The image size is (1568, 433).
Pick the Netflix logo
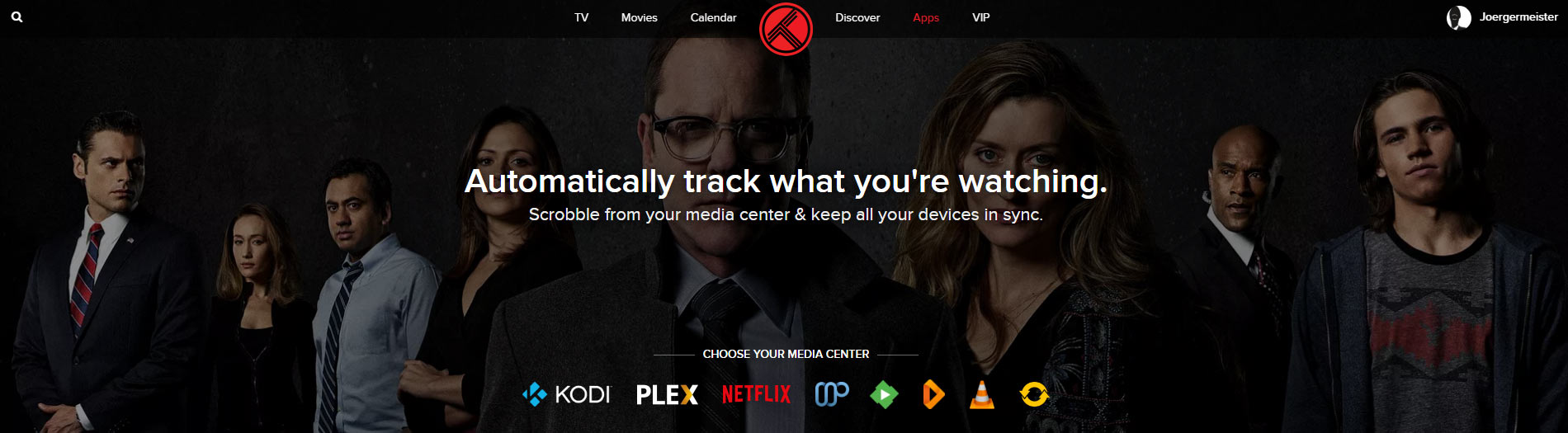[x=756, y=394]
